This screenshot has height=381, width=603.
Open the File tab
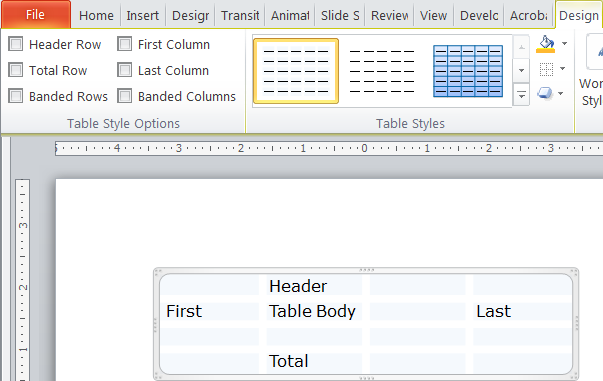(36, 15)
